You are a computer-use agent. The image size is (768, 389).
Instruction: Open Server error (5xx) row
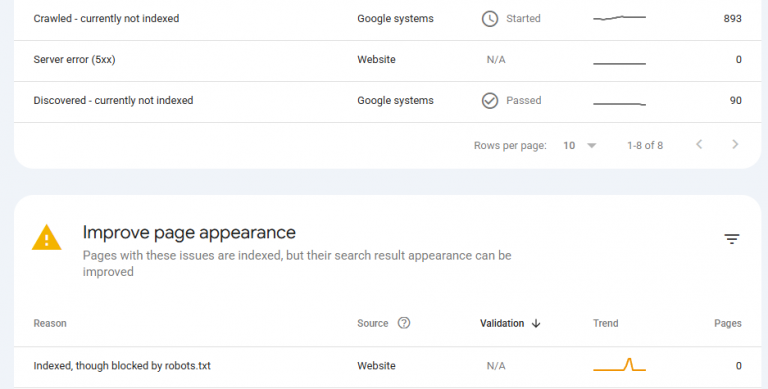tap(387, 60)
